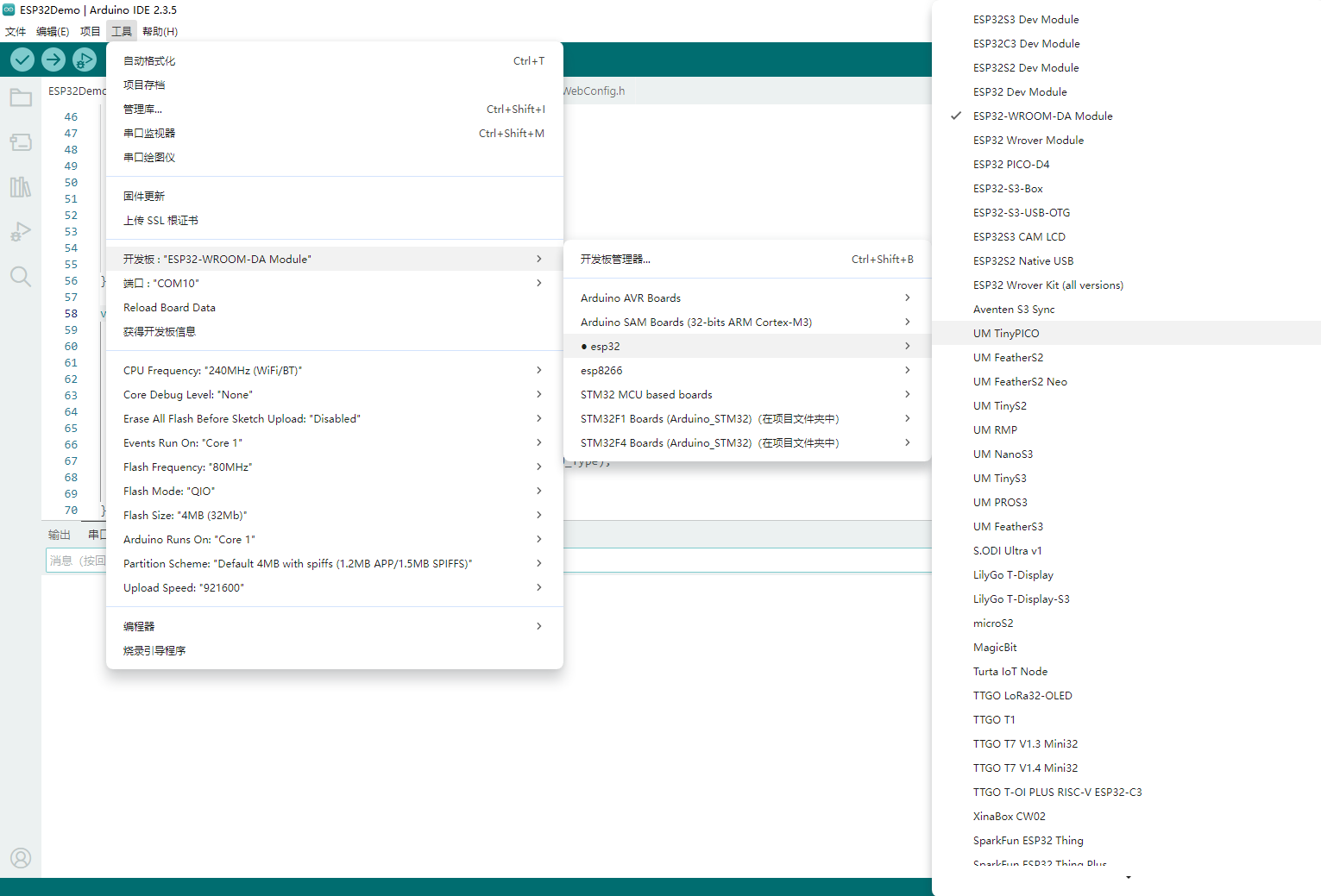
Task: Click 上传 SSL 根证书 menu entry
Action: point(335,220)
